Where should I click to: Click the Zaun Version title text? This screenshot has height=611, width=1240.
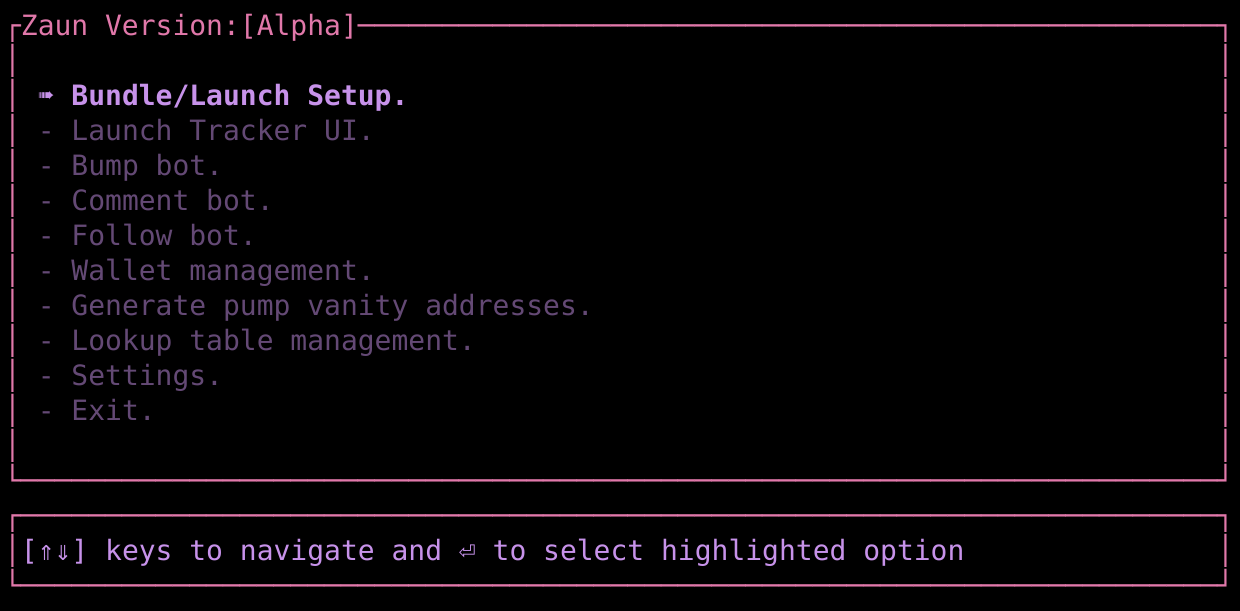[129, 26]
